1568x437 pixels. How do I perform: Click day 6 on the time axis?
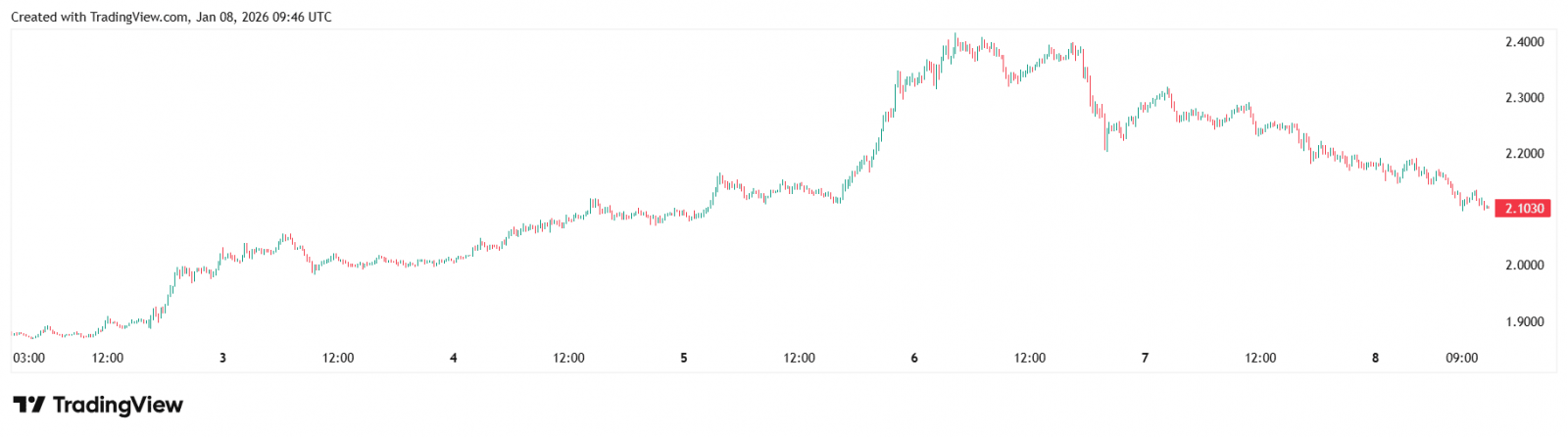click(914, 358)
